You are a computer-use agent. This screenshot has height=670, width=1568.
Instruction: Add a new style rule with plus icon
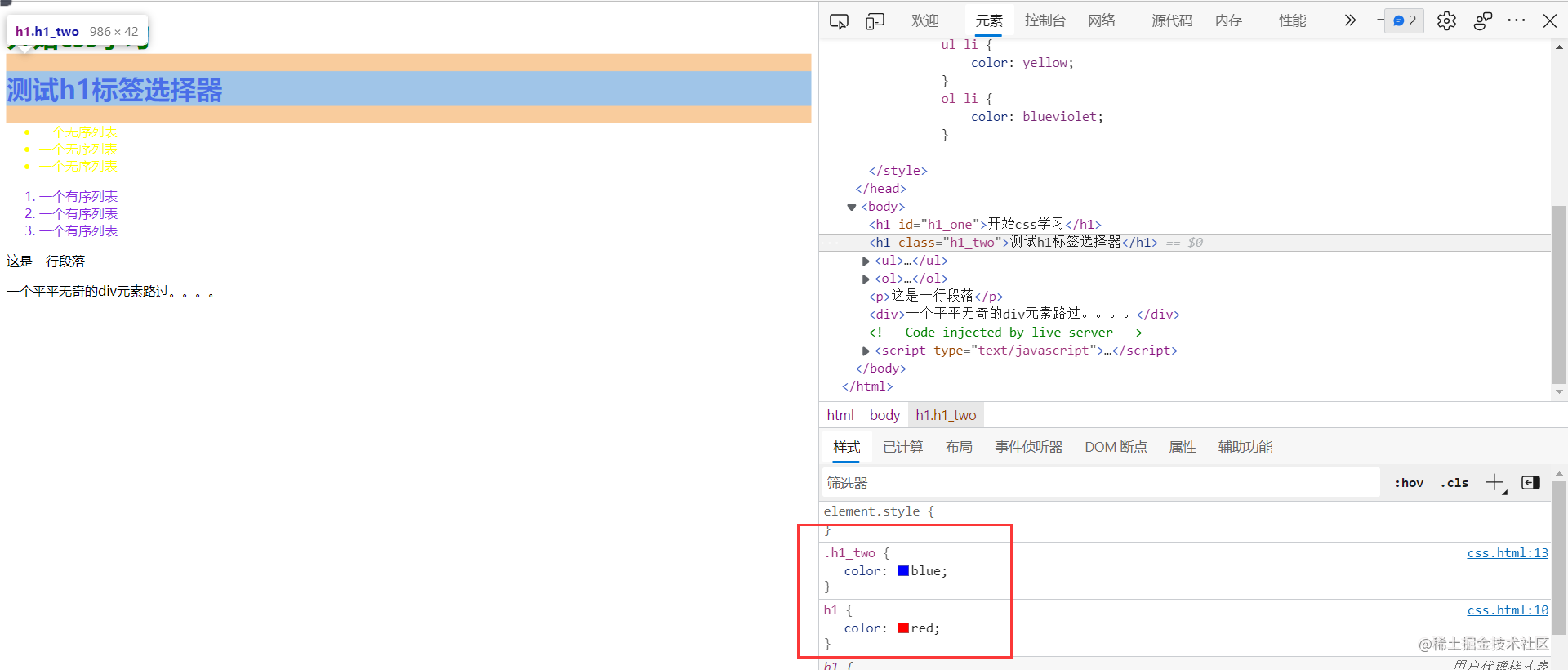1494,483
